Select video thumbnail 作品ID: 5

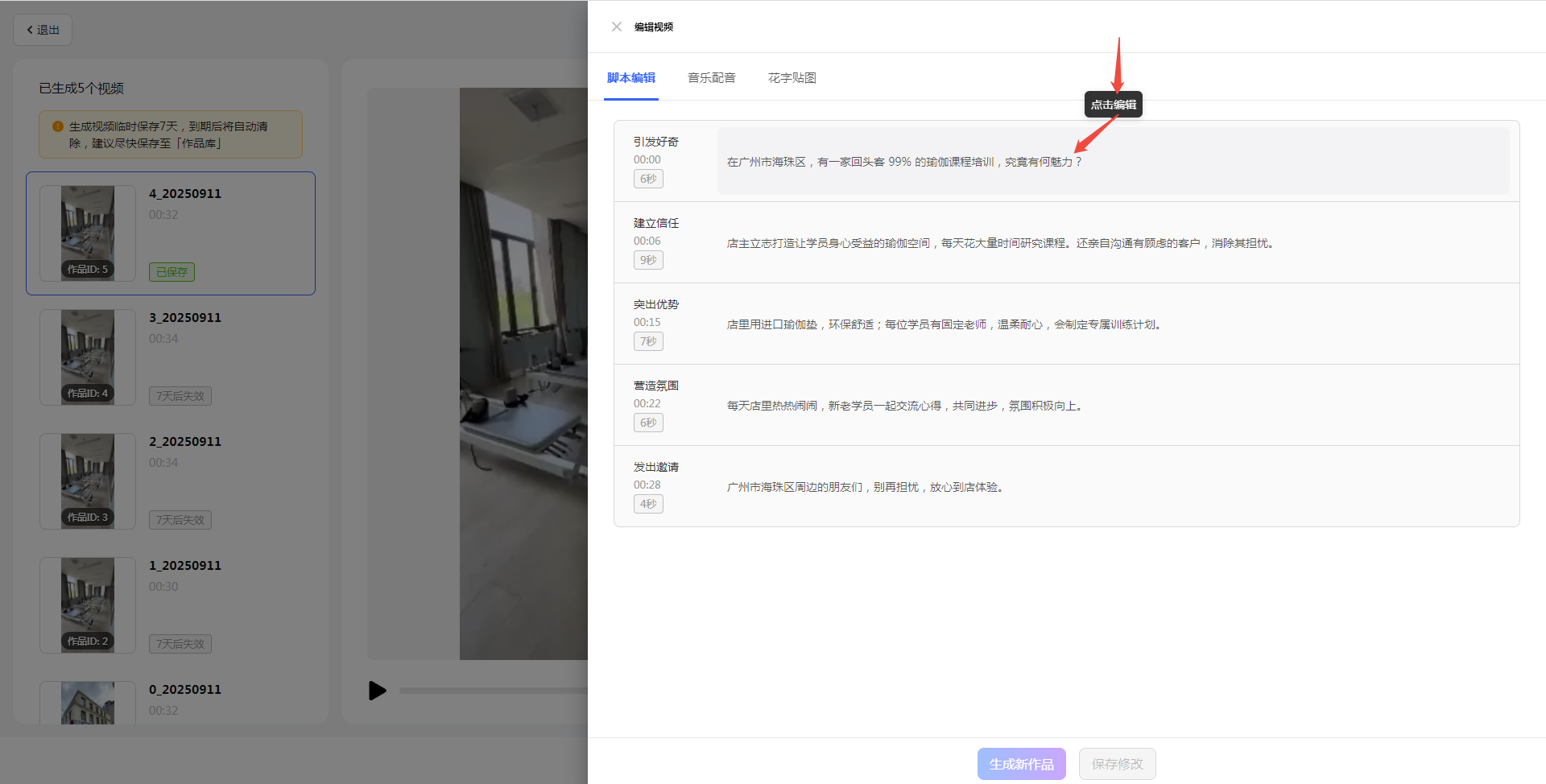(x=88, y=233)
